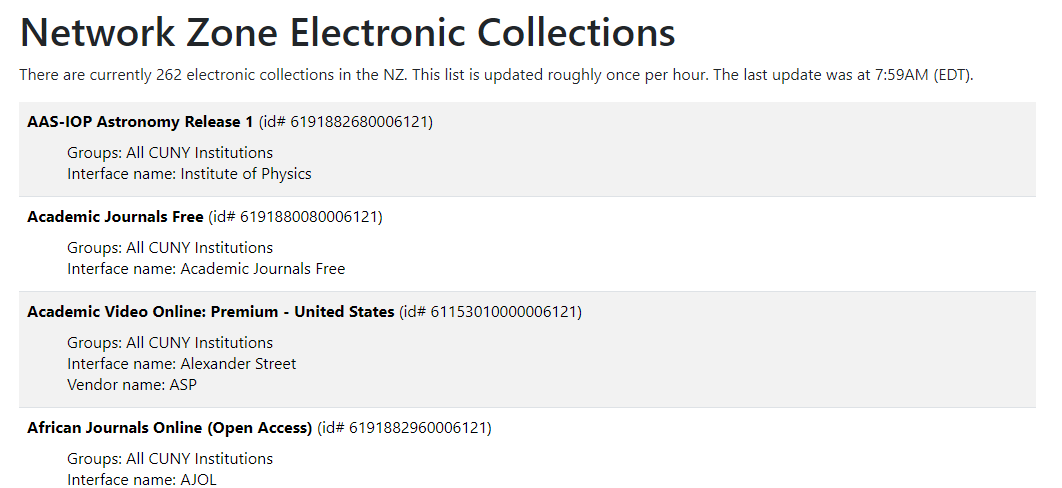
Task: Click the id# 6191880080006121 text
Action: 295,216
